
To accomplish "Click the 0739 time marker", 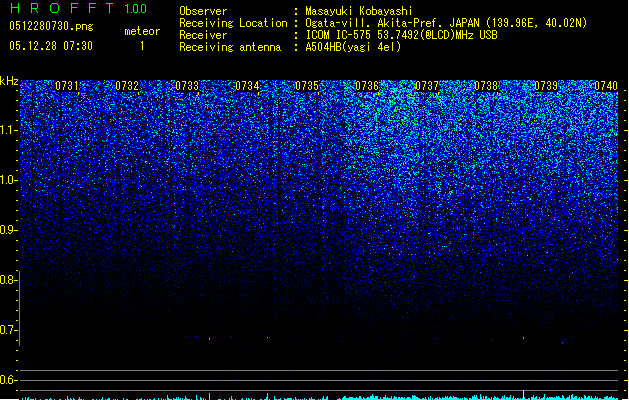I will 546,86.
